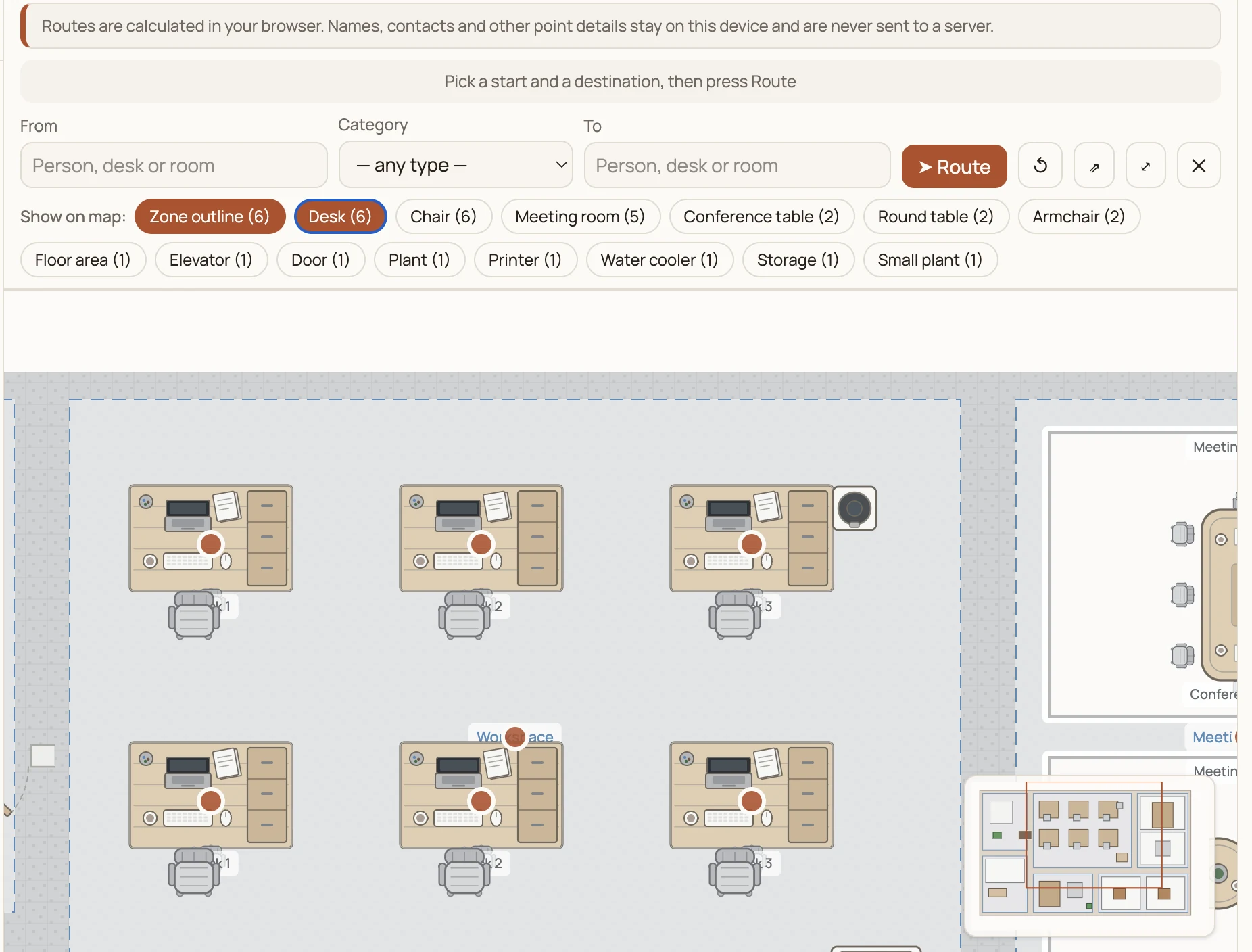
Task: Click the bottom-row desk 2 office chair
Action: point(464,872)
